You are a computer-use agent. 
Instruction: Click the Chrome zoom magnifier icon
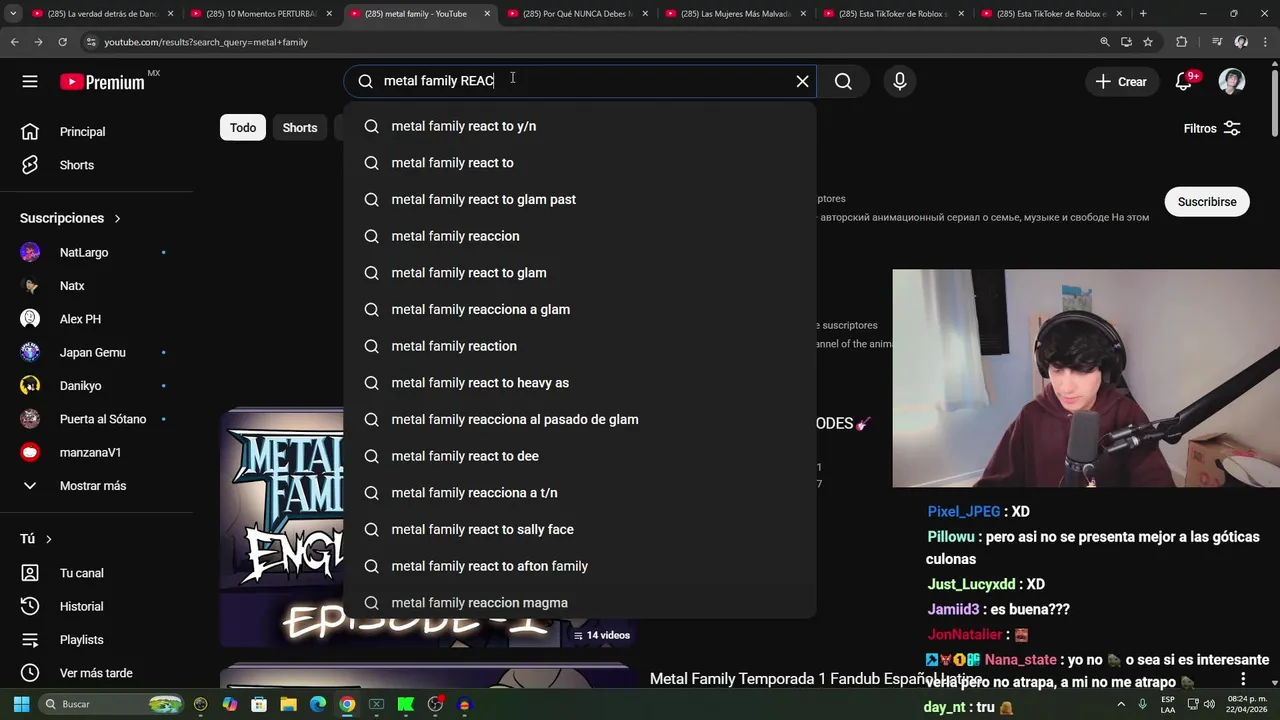click(x=1105, y=42)
